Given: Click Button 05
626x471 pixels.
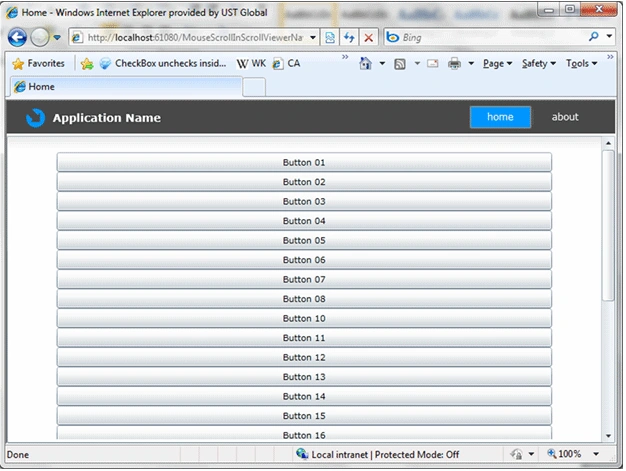Looking at the screenshot, I should click(x=304, y=240).
